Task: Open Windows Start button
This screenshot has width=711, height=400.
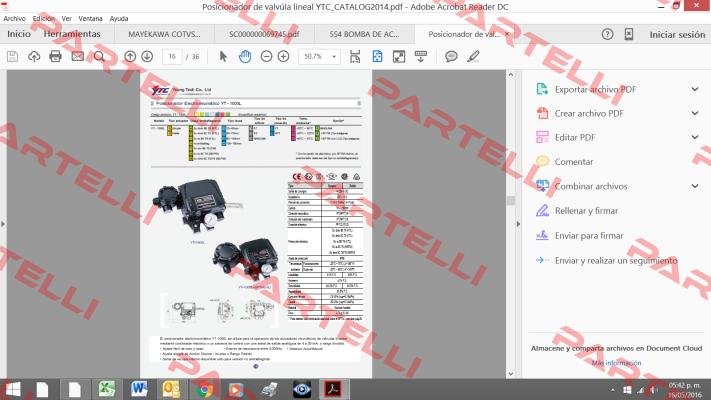Action: (13, 390)
